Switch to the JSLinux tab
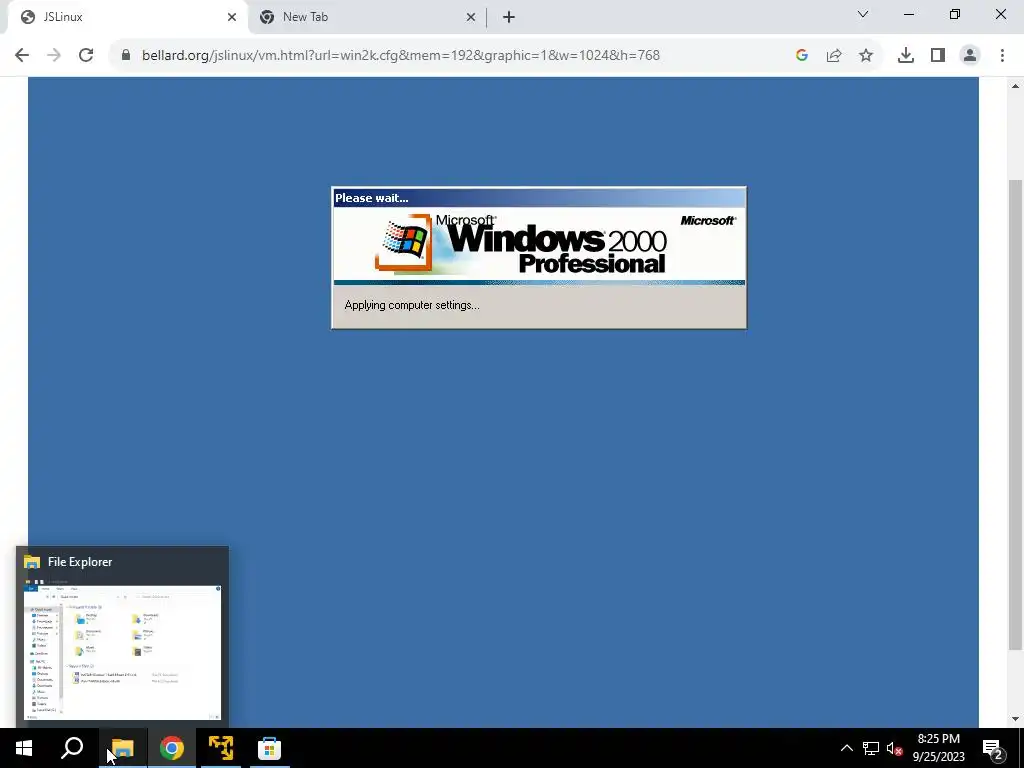The image size is (1024, 768). (127, 18)
